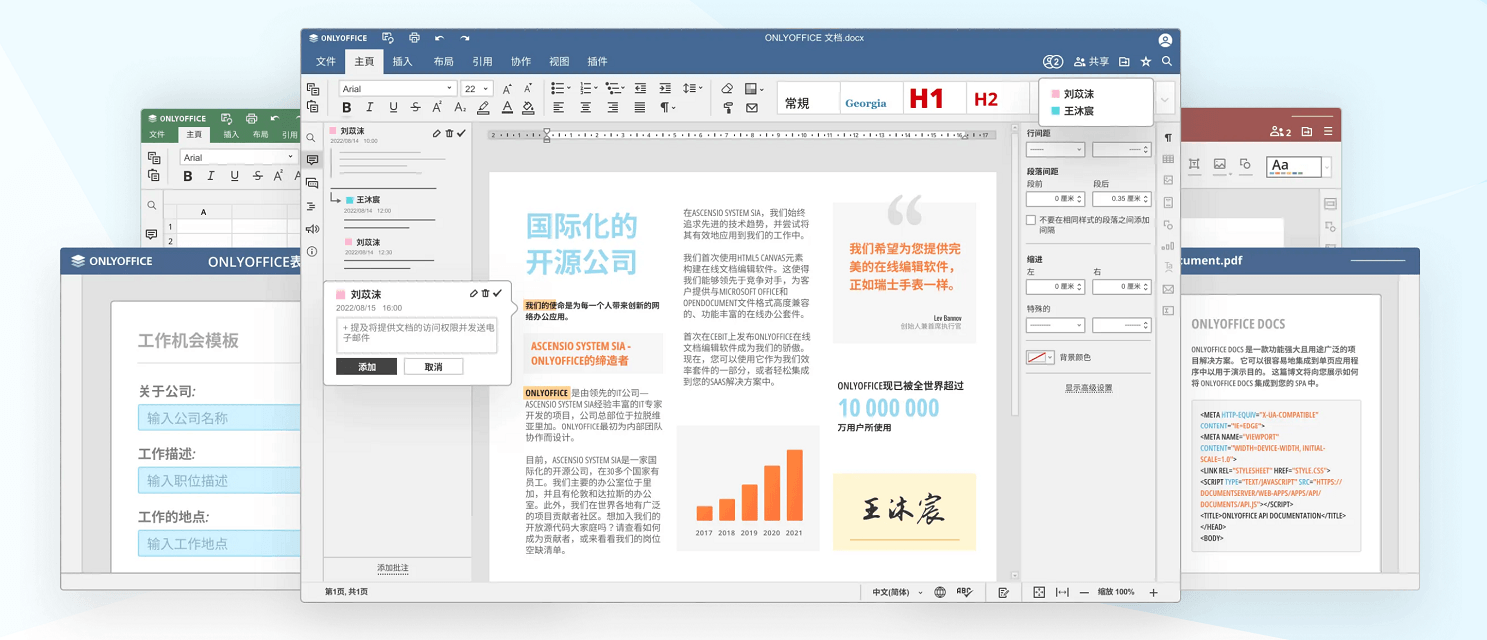Open the font color picker in toolbar
The image size is (1487, 640).
pyautogui.click(x=507, y=108)
